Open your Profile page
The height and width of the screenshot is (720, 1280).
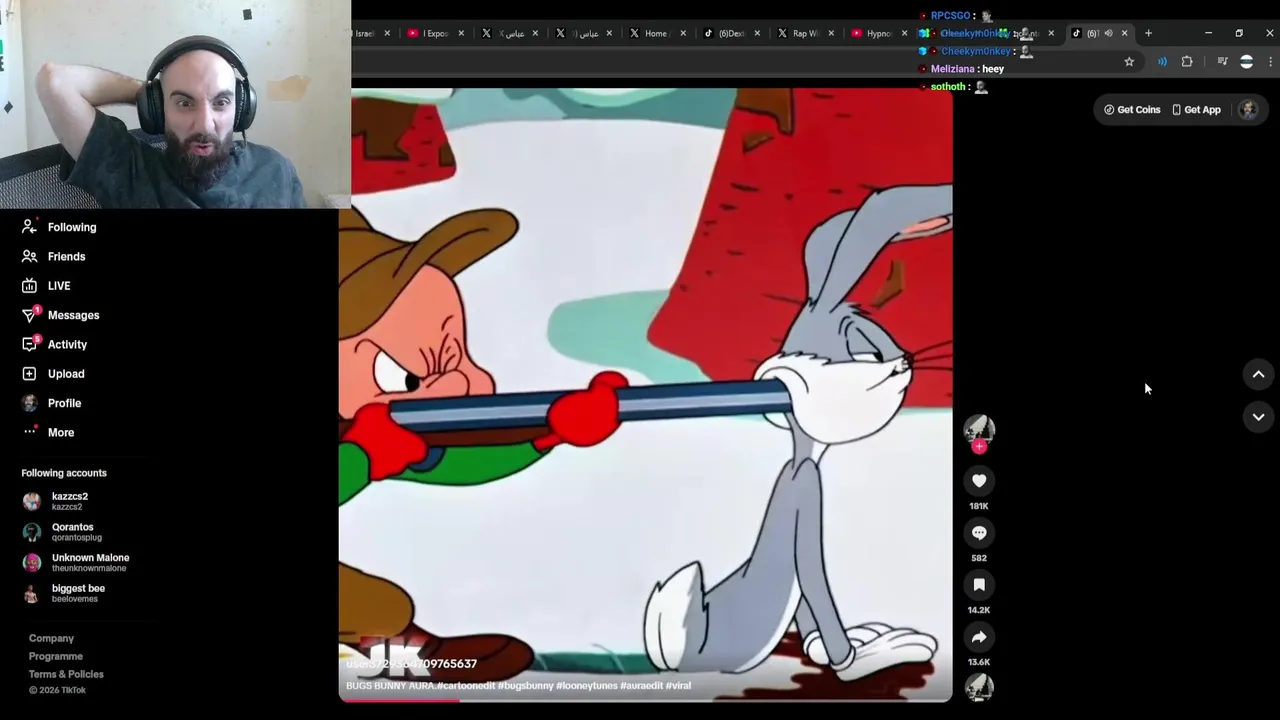coord(52,403)
